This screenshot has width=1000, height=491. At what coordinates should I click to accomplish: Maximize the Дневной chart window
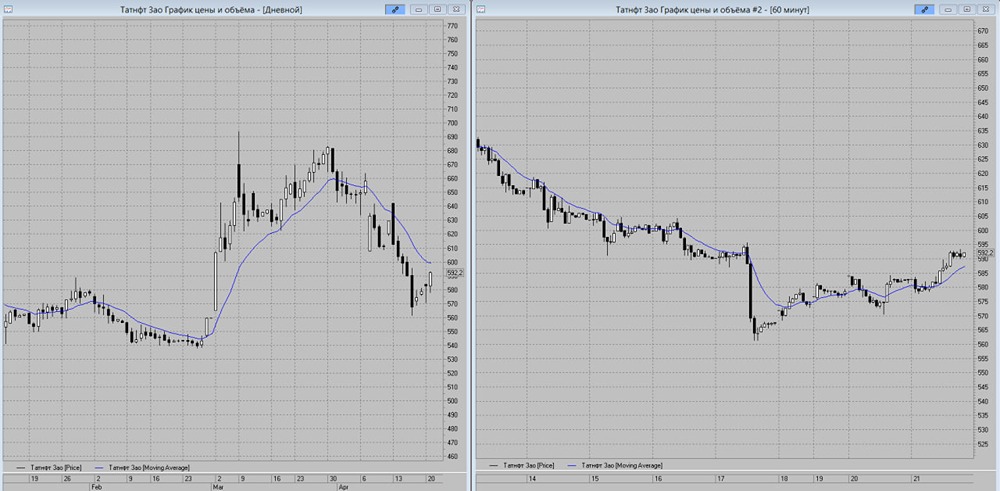[438, 10]
